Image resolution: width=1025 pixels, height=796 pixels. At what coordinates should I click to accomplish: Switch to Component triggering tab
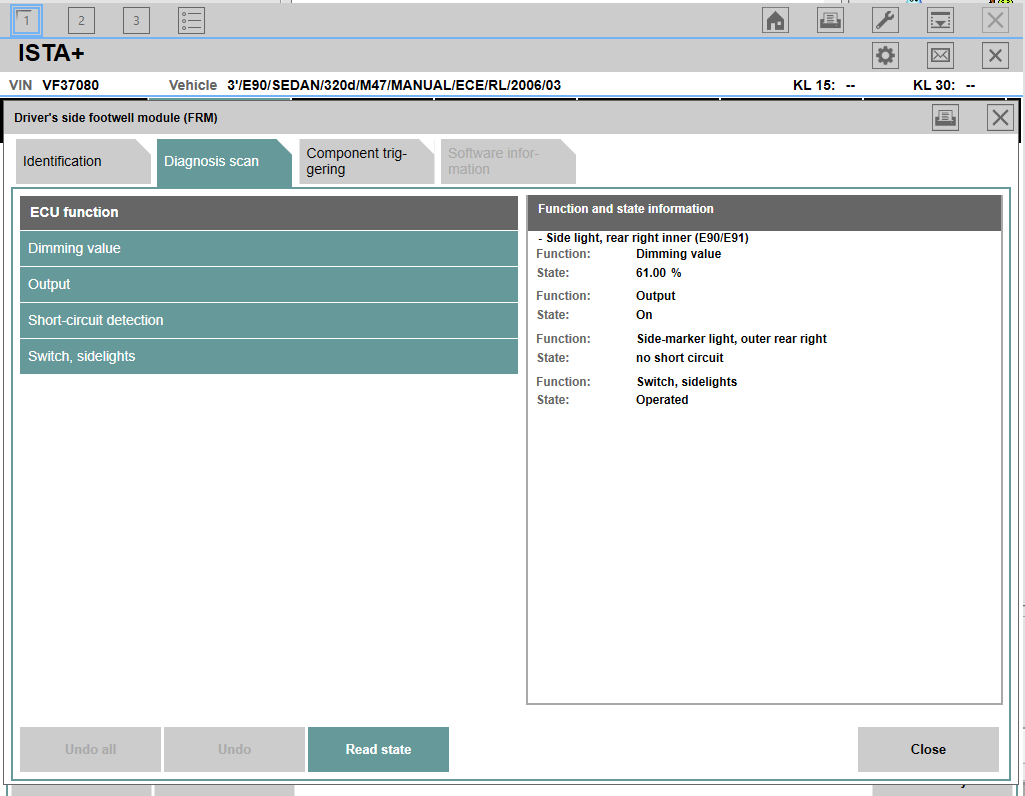(x=367, y=161)
